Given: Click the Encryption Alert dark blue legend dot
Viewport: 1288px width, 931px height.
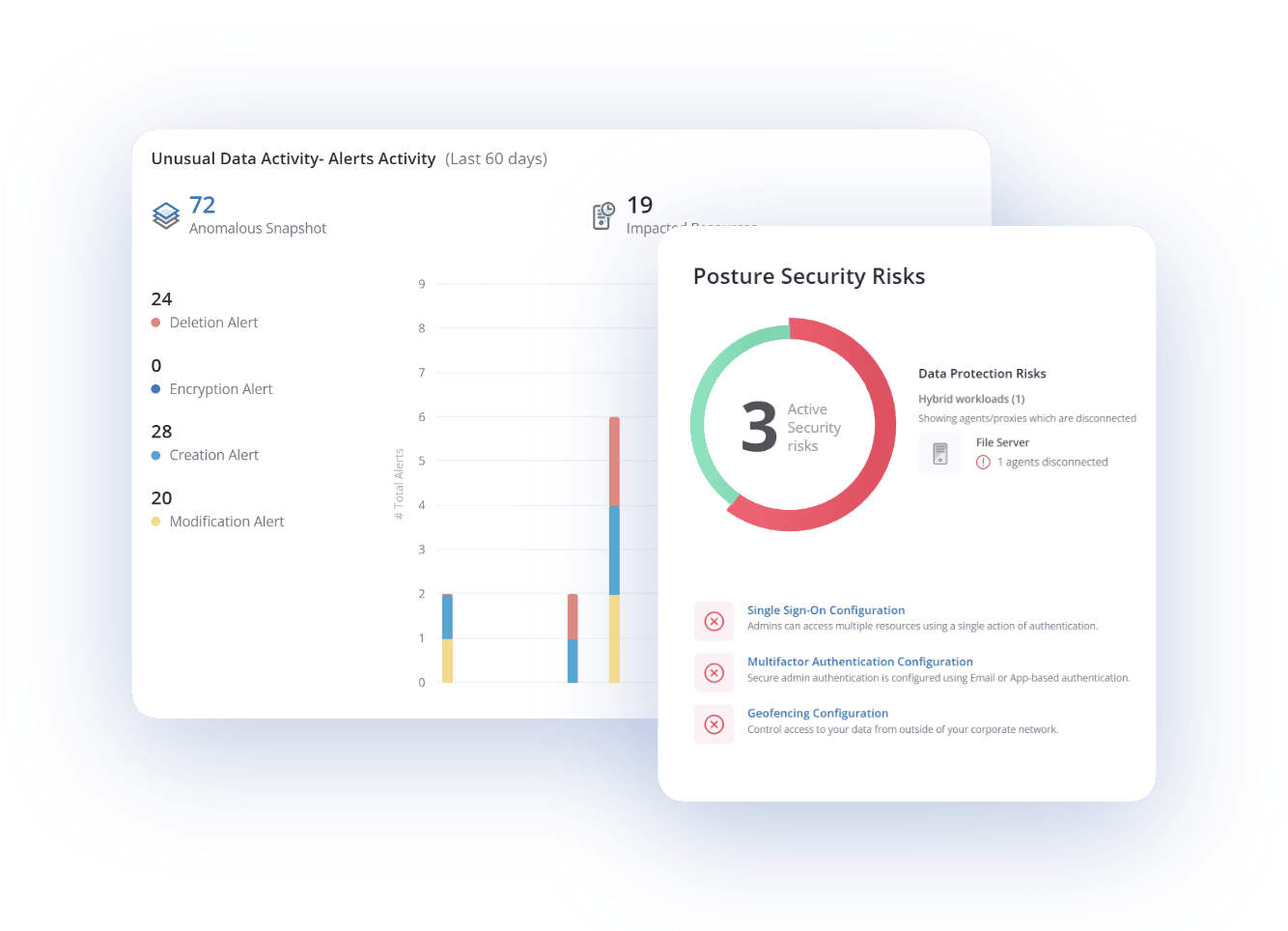Looking at the screenshot, I should tap(155, 389).
